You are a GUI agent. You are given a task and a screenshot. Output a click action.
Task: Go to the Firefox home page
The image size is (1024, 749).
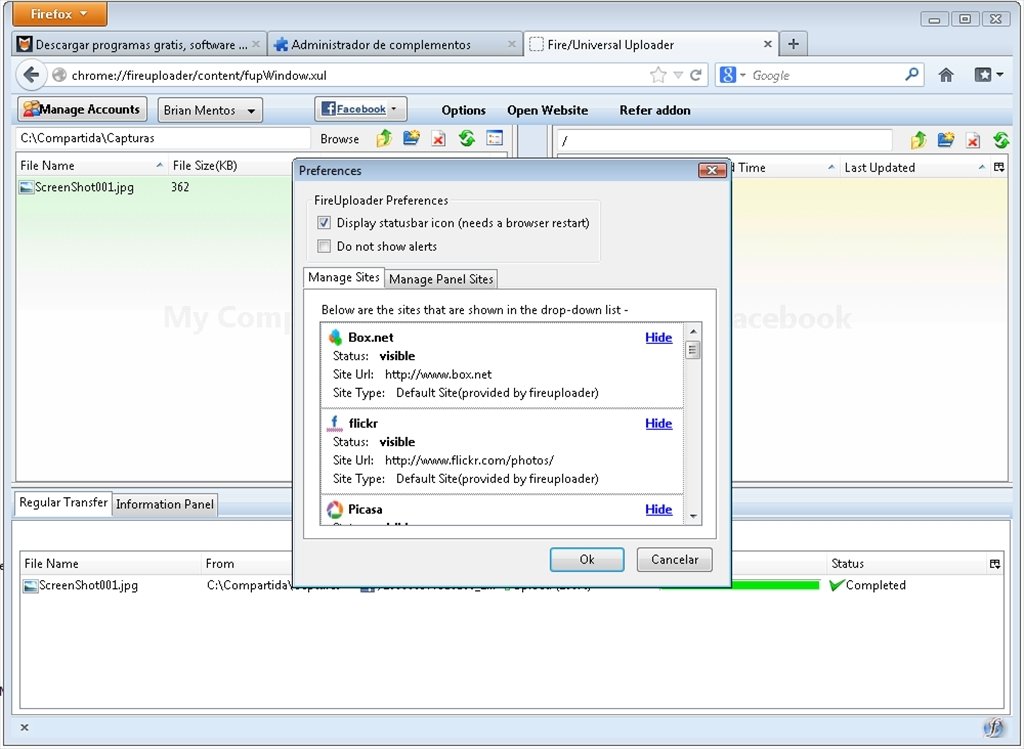point(946,75)
